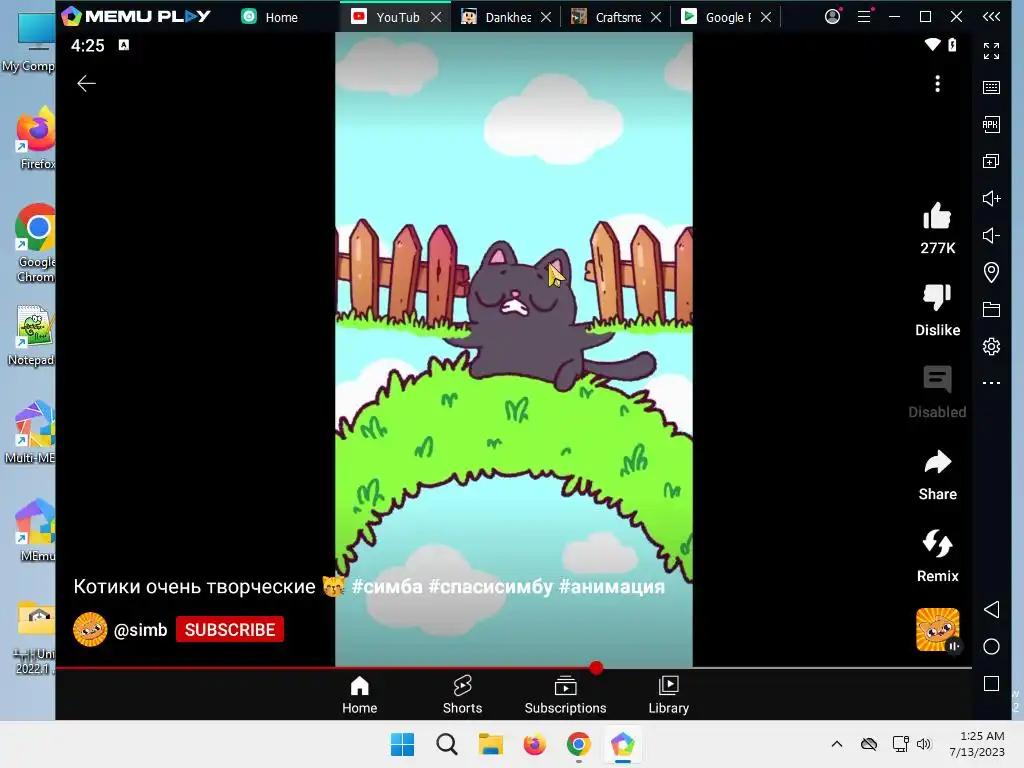This screenshot has width=1024, height=768.
Task: Open the Library tab
Action: point(669,696)
